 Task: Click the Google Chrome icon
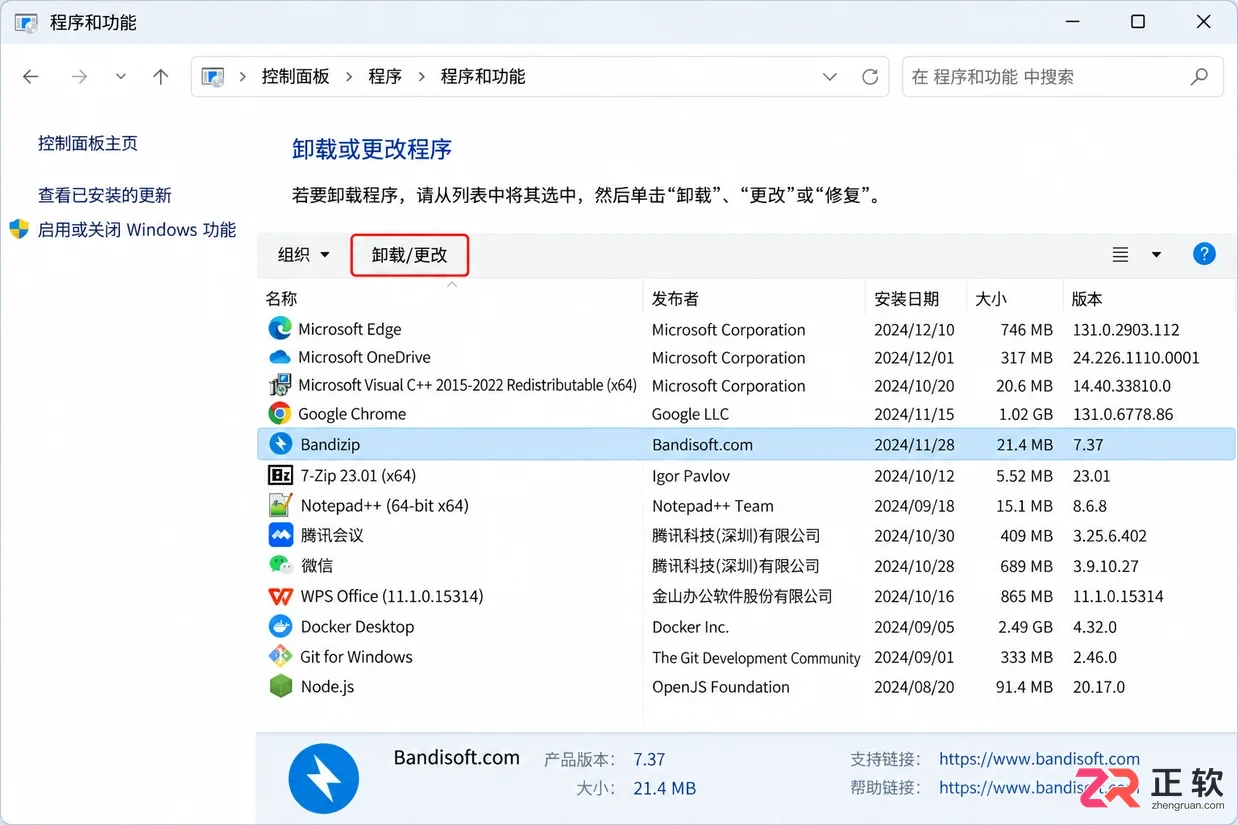coord(280,413)
